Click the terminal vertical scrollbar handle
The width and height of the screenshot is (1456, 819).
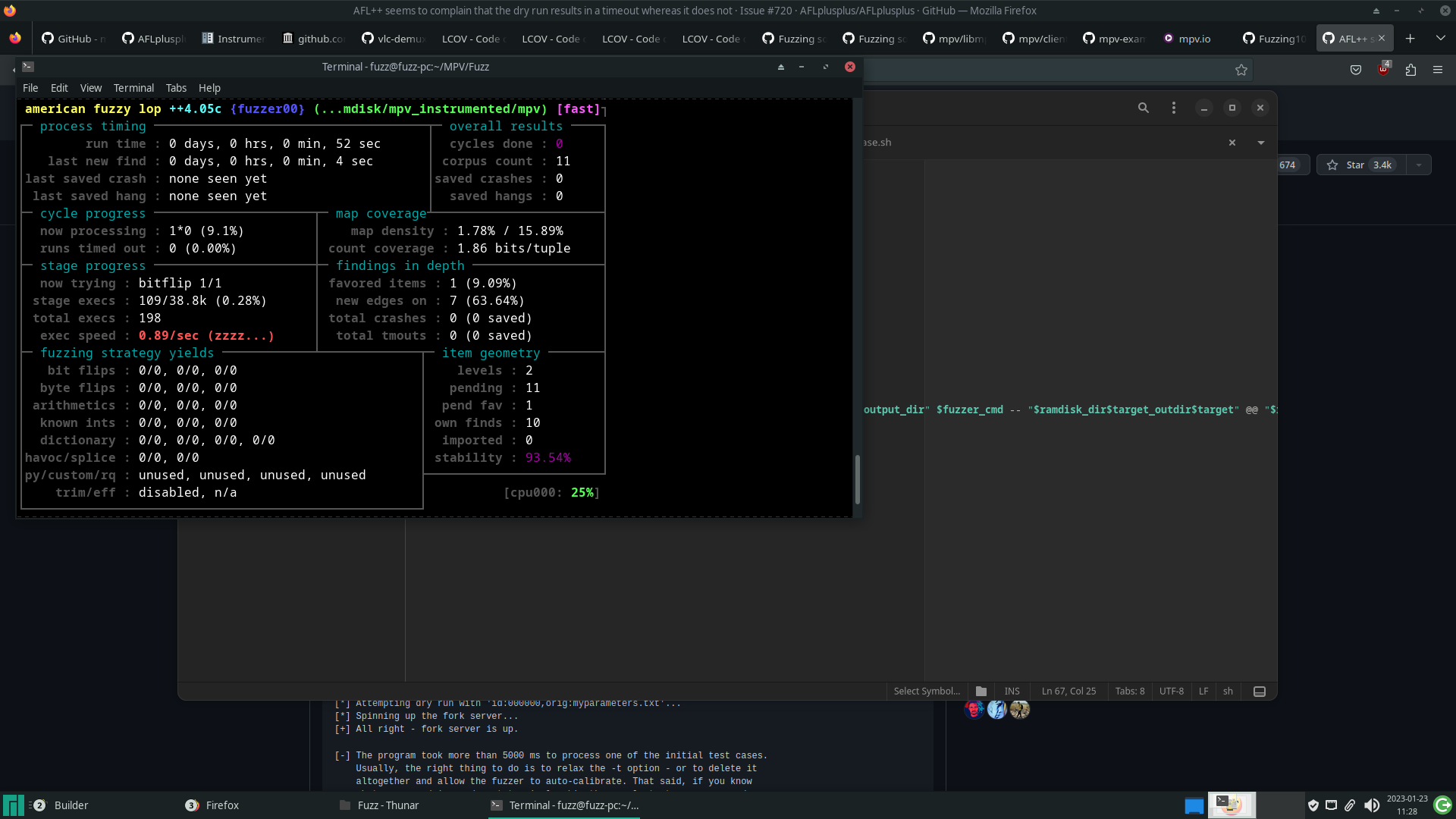pyautogui.click(x=857, y=479)
